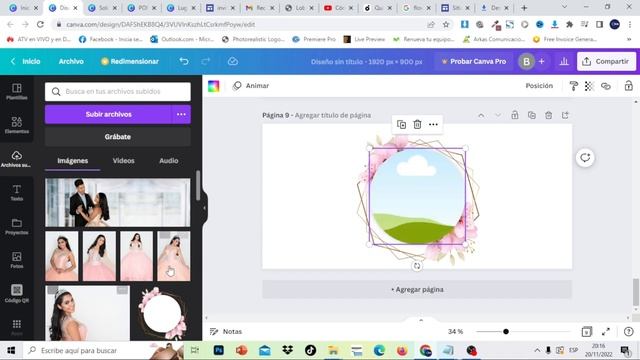Duplicate selected element via floating toolbar
The image size is (640, 360).
(401, 124)
